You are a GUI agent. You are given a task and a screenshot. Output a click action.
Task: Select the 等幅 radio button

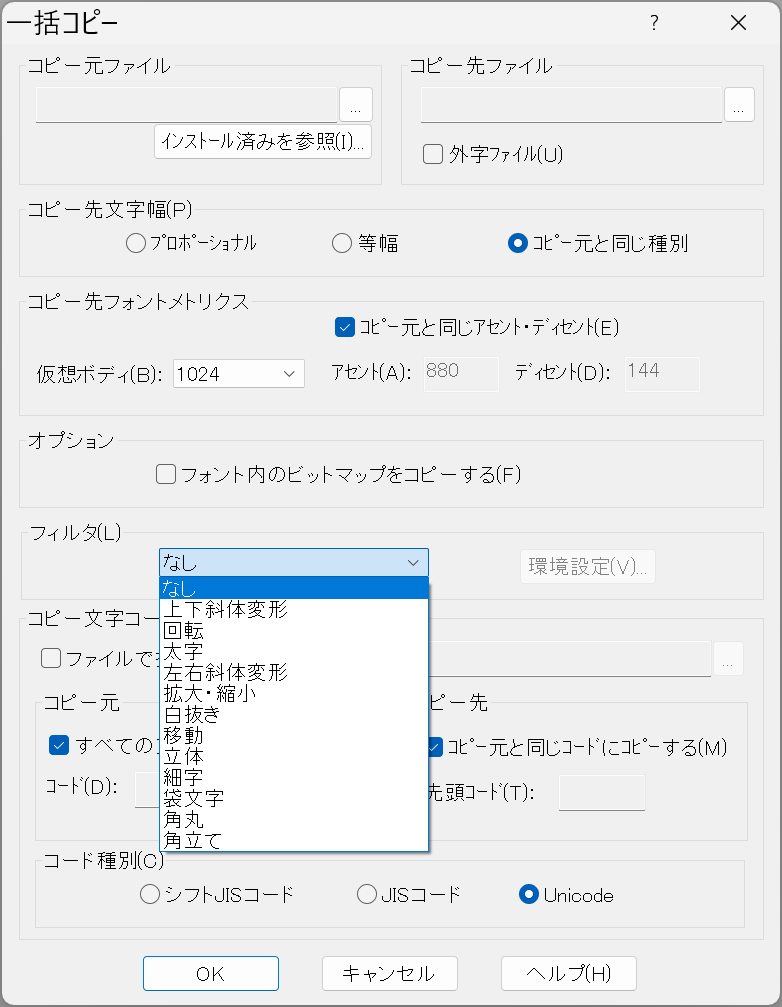341,243
